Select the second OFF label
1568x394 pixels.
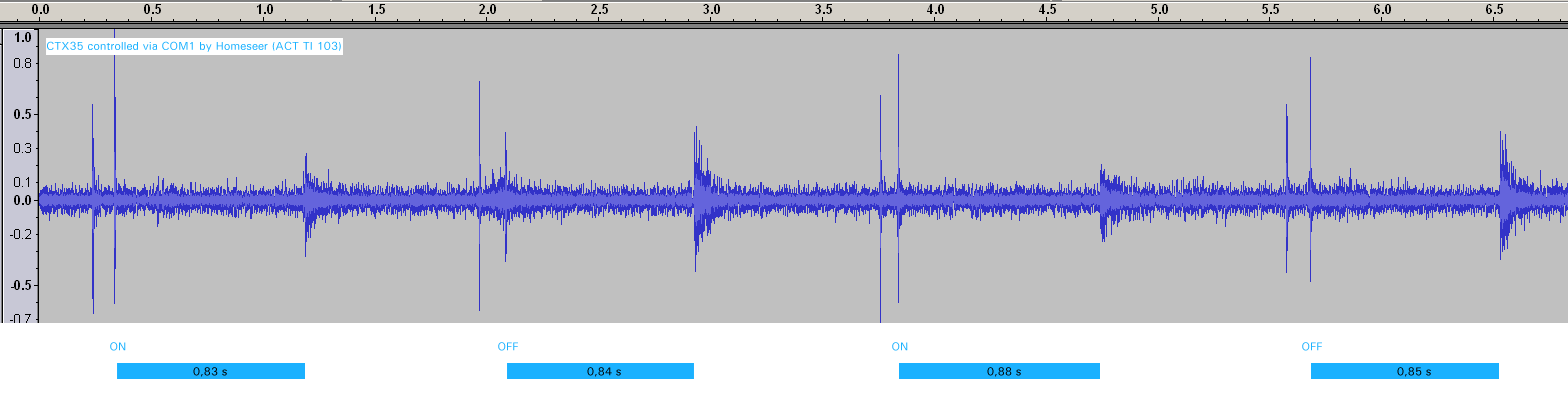(1312, 347)
